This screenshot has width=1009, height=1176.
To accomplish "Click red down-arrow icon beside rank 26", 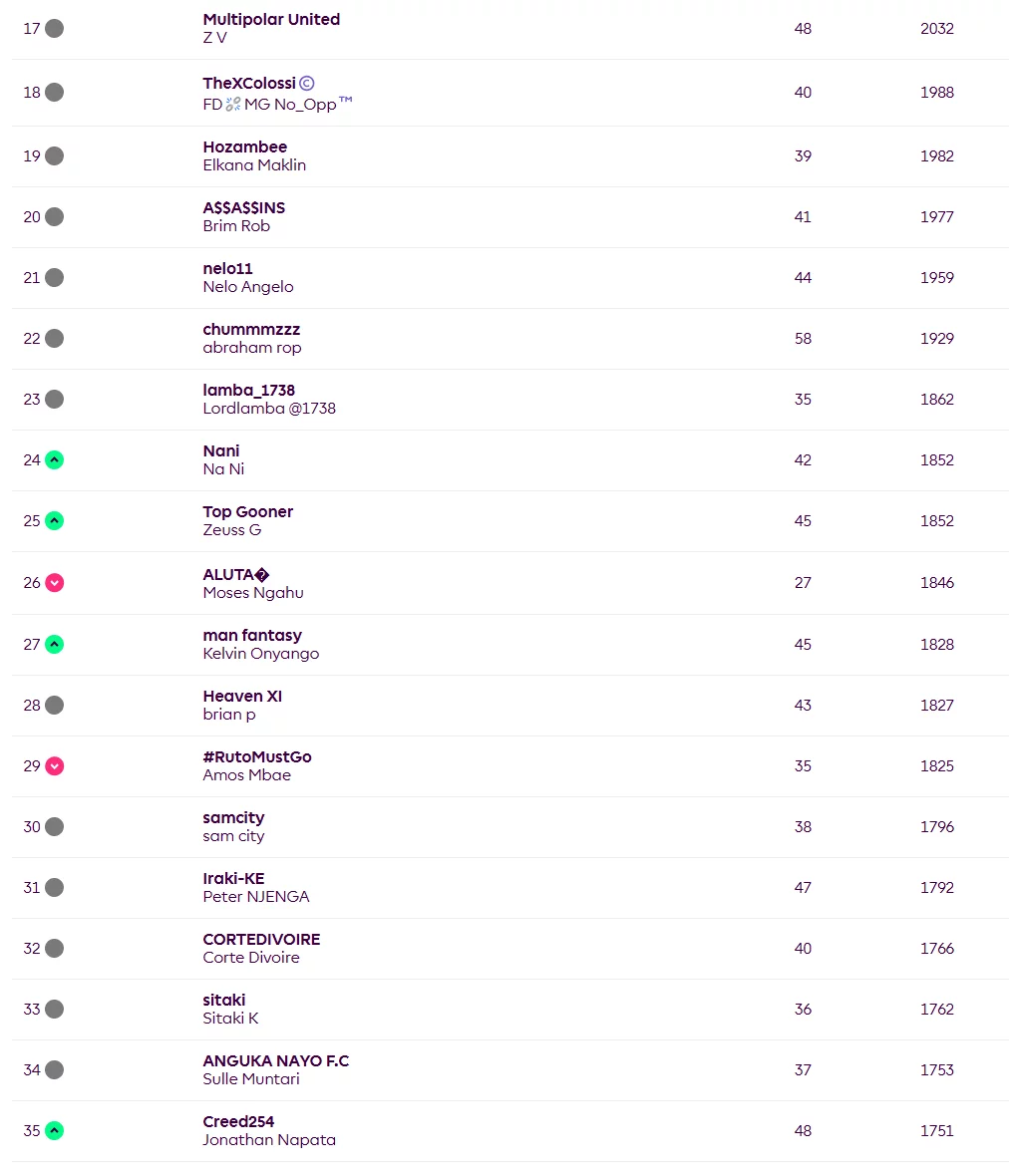I will coord(55,583).
